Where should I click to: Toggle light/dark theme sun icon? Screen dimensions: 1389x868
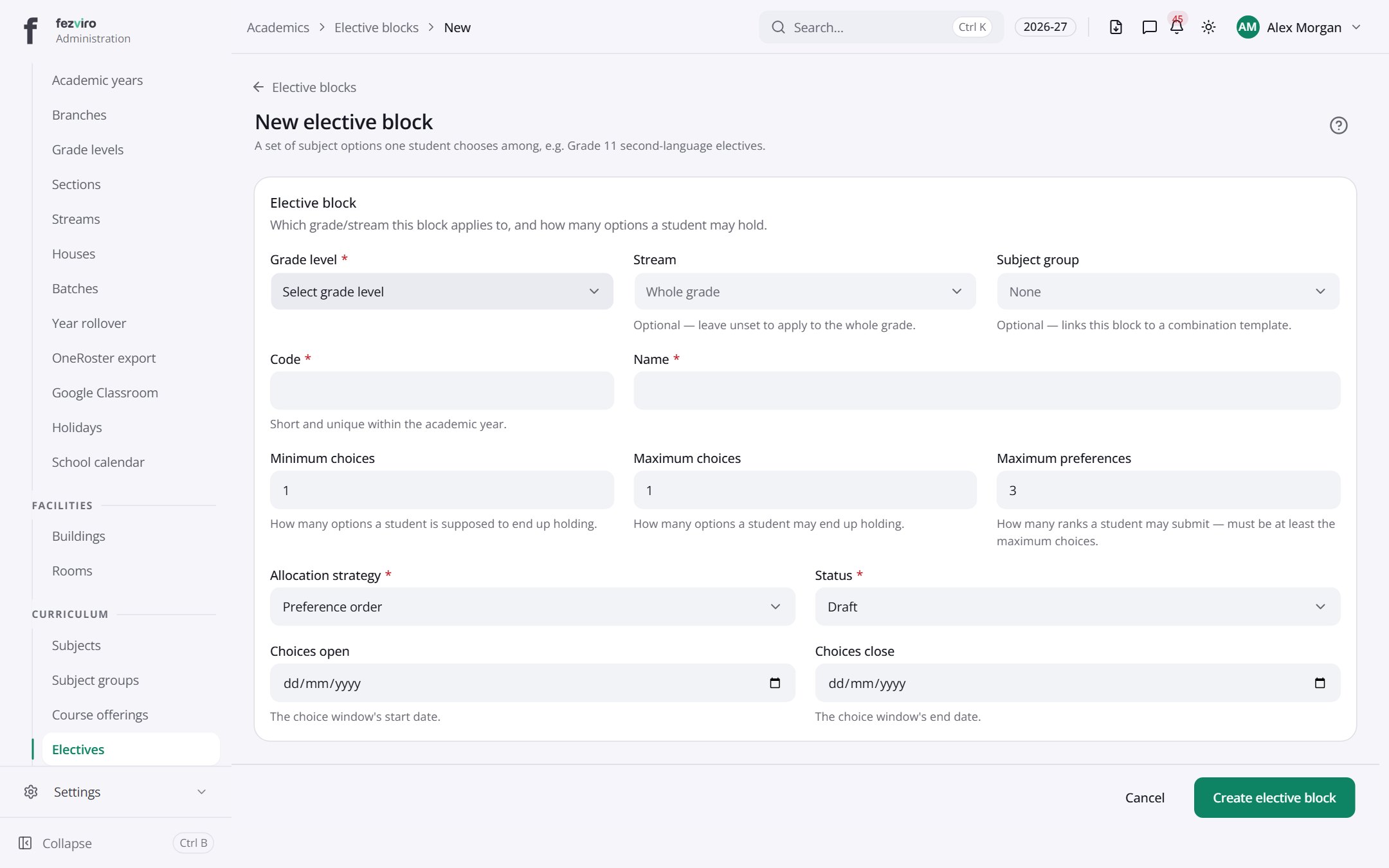point(1209,27)
